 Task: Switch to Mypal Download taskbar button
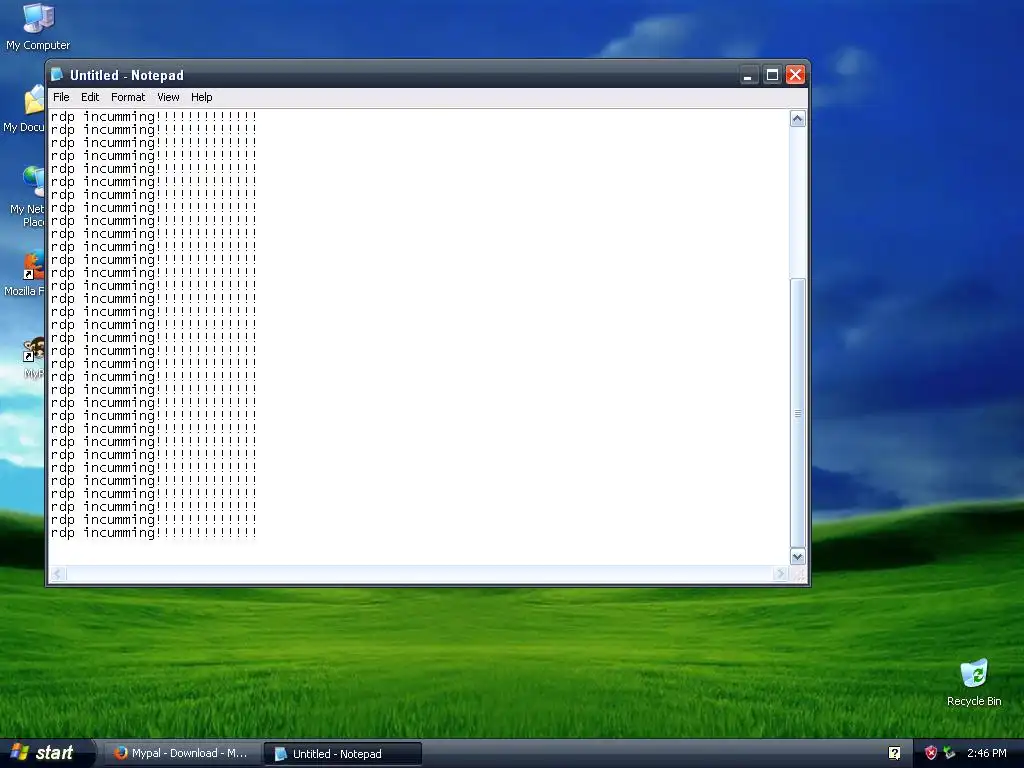pos(182,754)
